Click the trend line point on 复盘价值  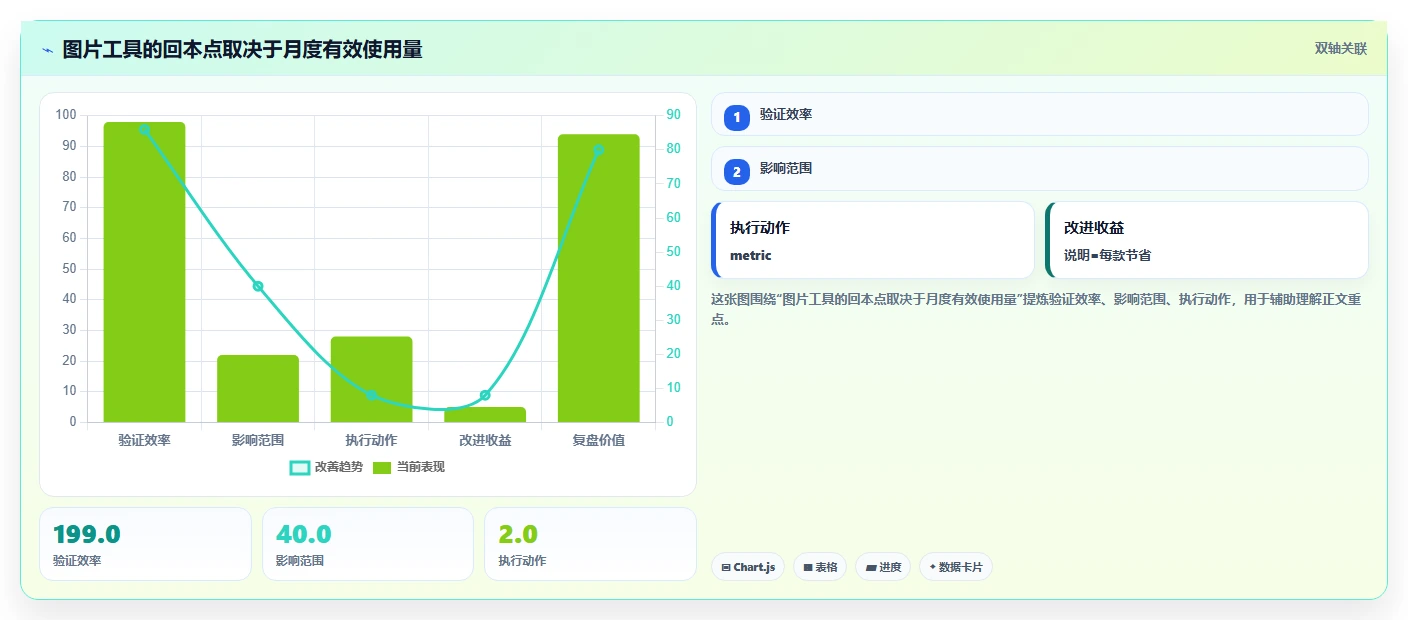click(599, 150)
